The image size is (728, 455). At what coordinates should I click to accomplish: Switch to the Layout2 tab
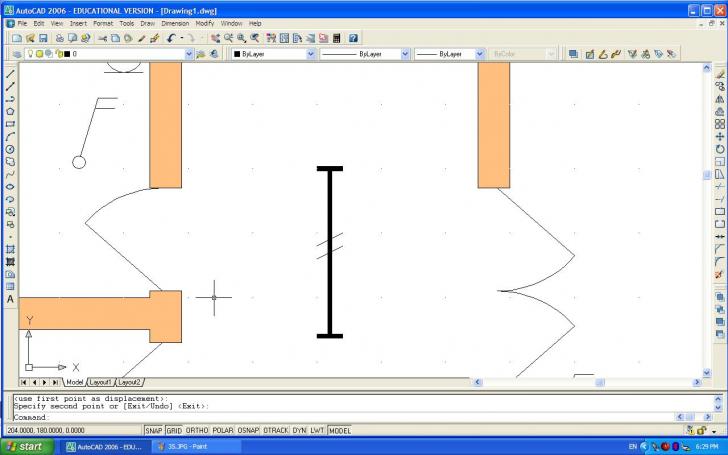(x=129, y=382)
